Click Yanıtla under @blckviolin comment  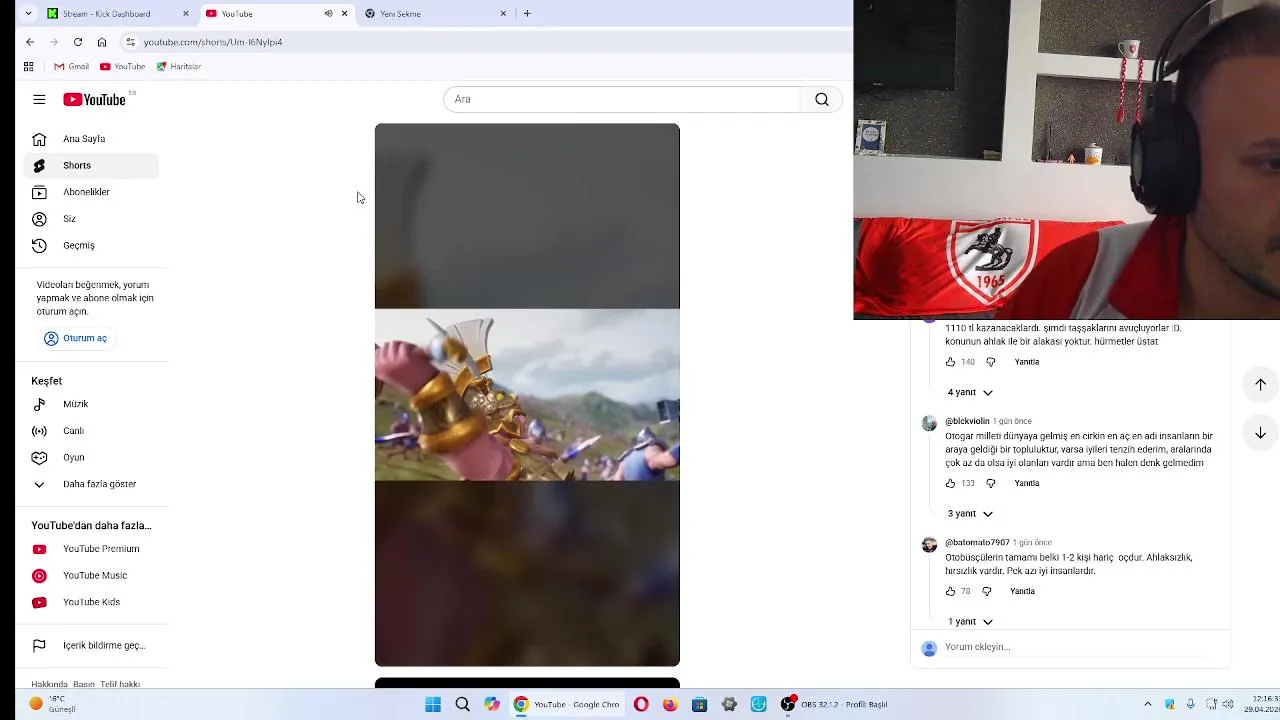point(1027,483)
